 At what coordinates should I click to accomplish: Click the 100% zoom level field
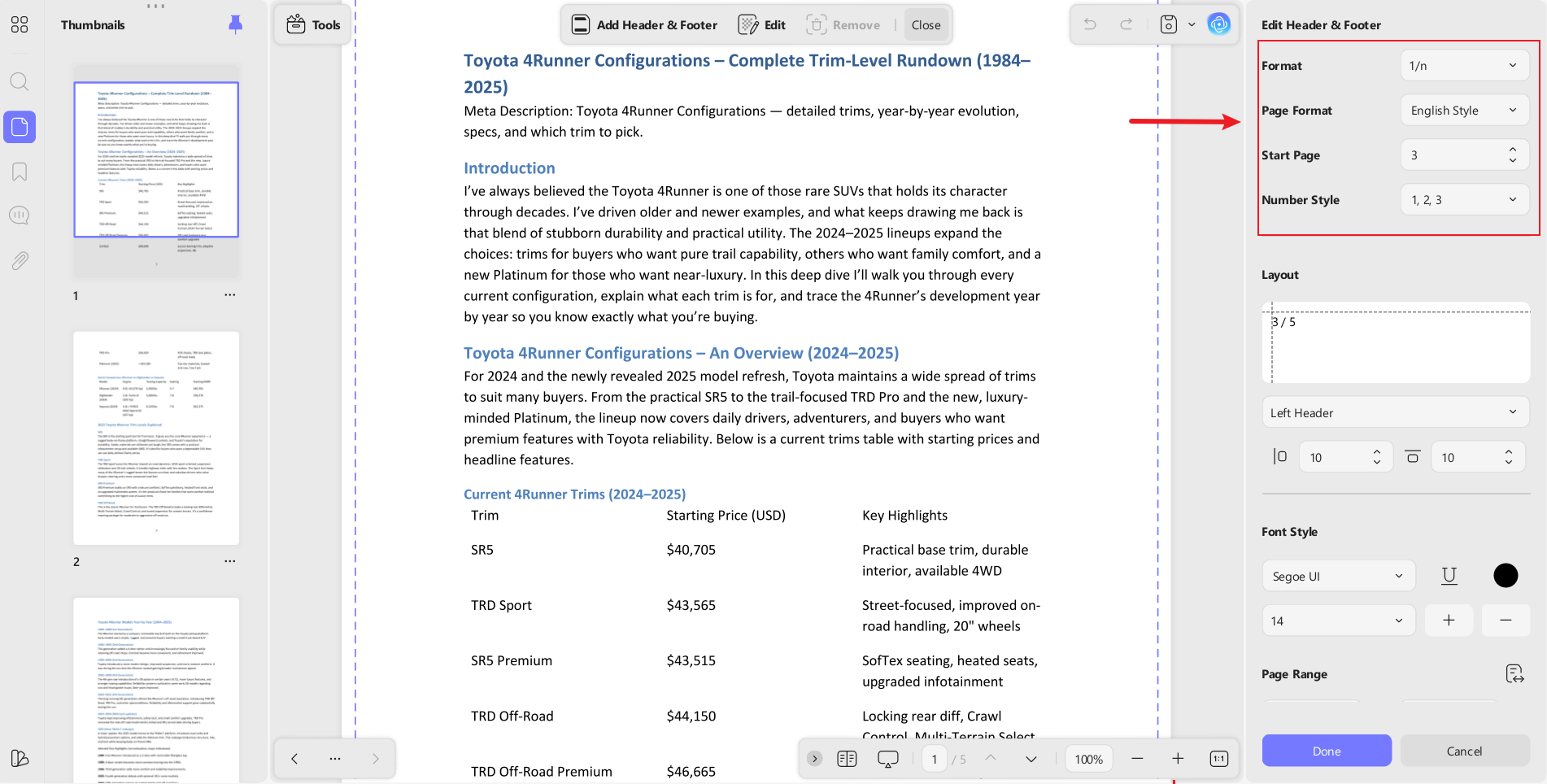[1088, 759]
